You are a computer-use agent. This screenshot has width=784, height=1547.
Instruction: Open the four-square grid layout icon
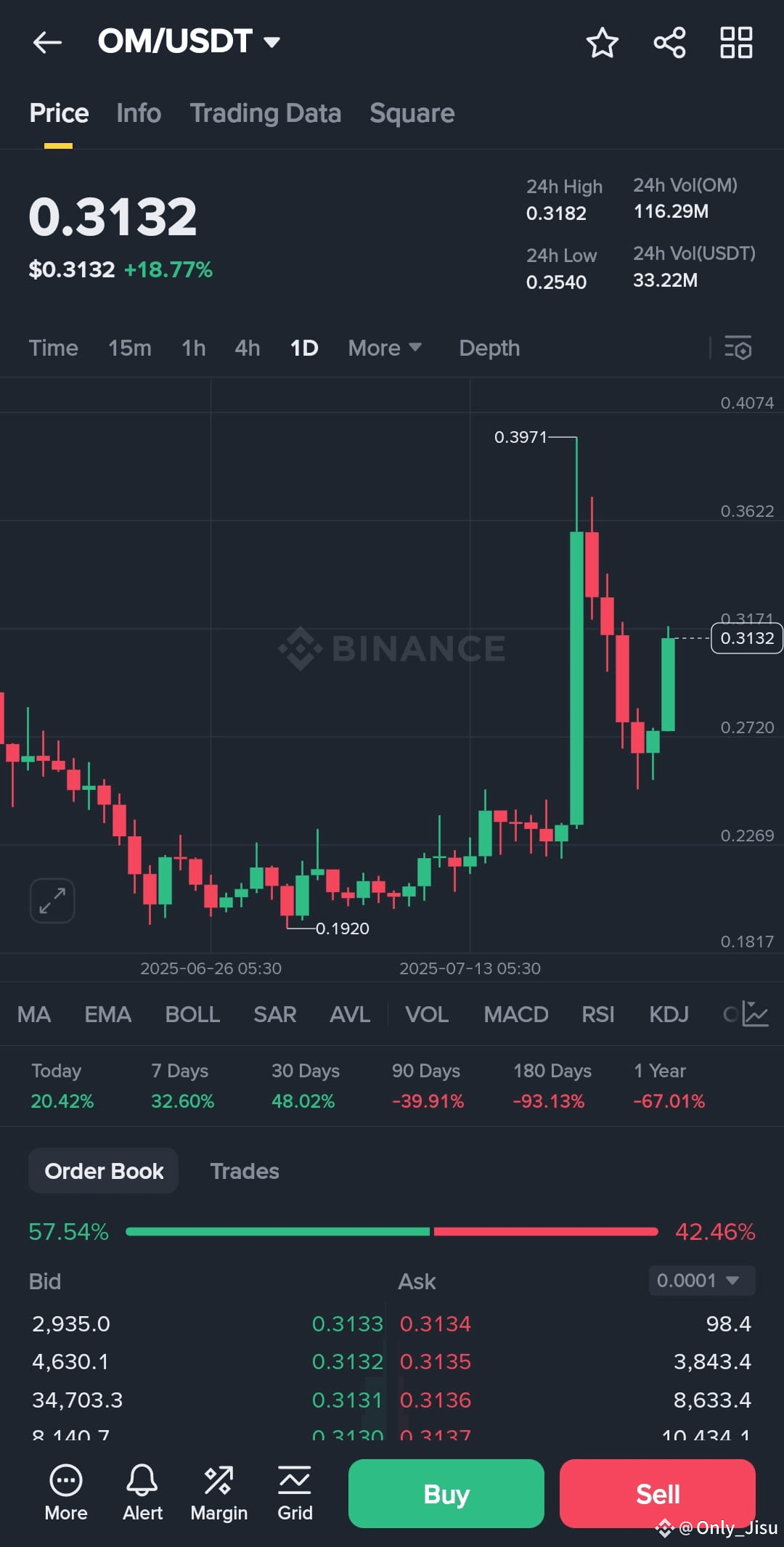click(x=736, y=42)
